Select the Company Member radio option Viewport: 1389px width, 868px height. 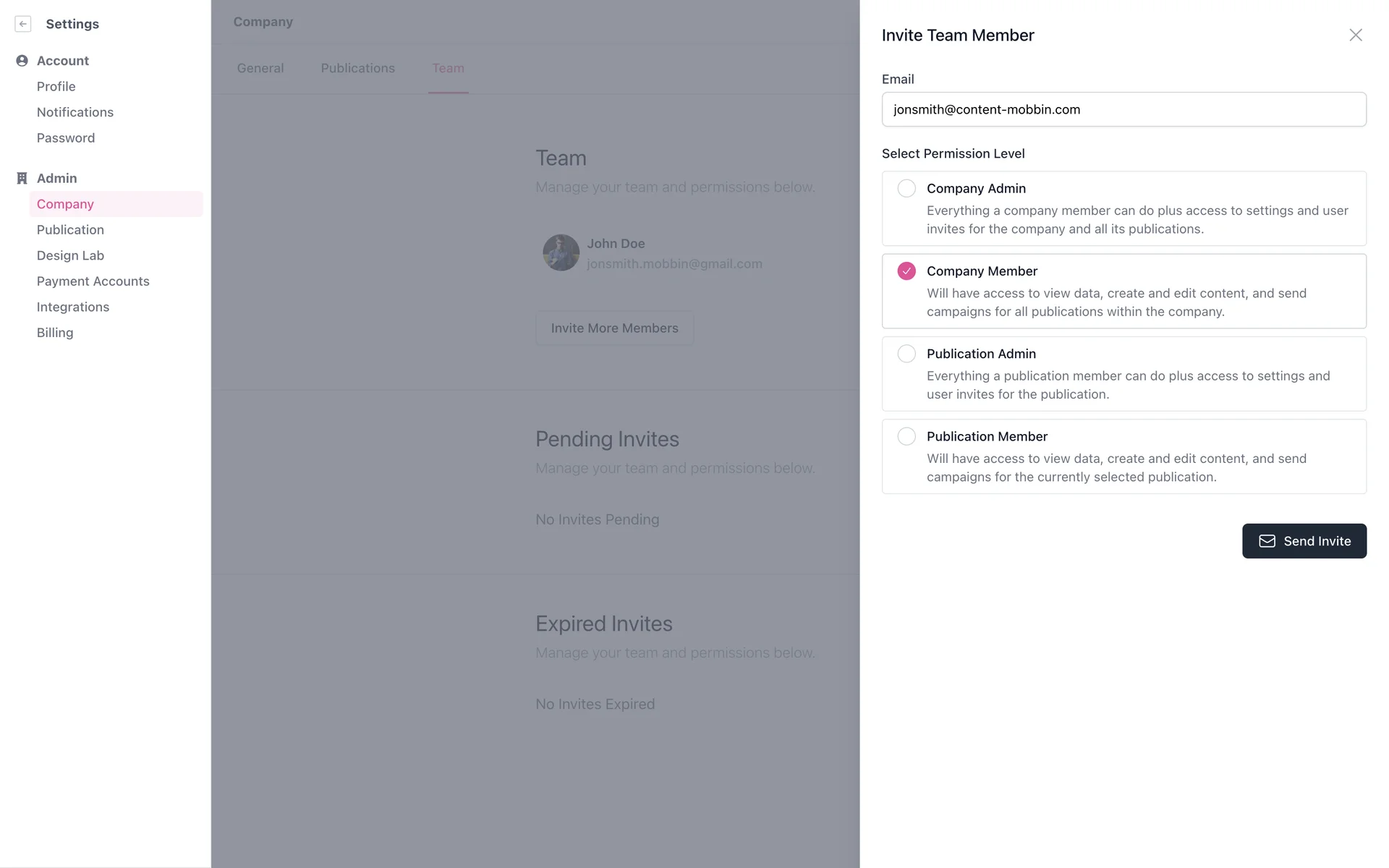click(x=906, y=271)
